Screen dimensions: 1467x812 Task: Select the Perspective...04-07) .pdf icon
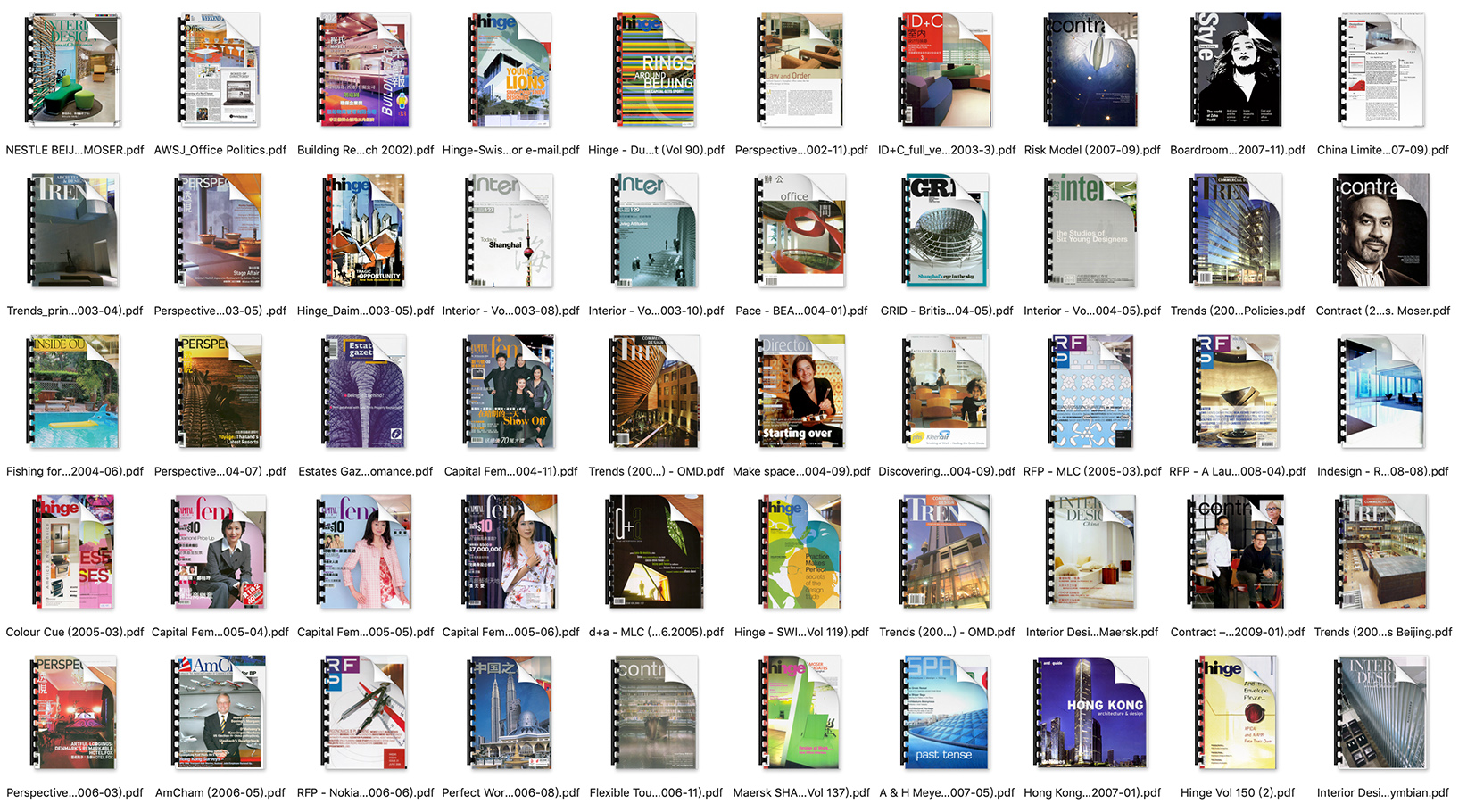click(220, 391)
